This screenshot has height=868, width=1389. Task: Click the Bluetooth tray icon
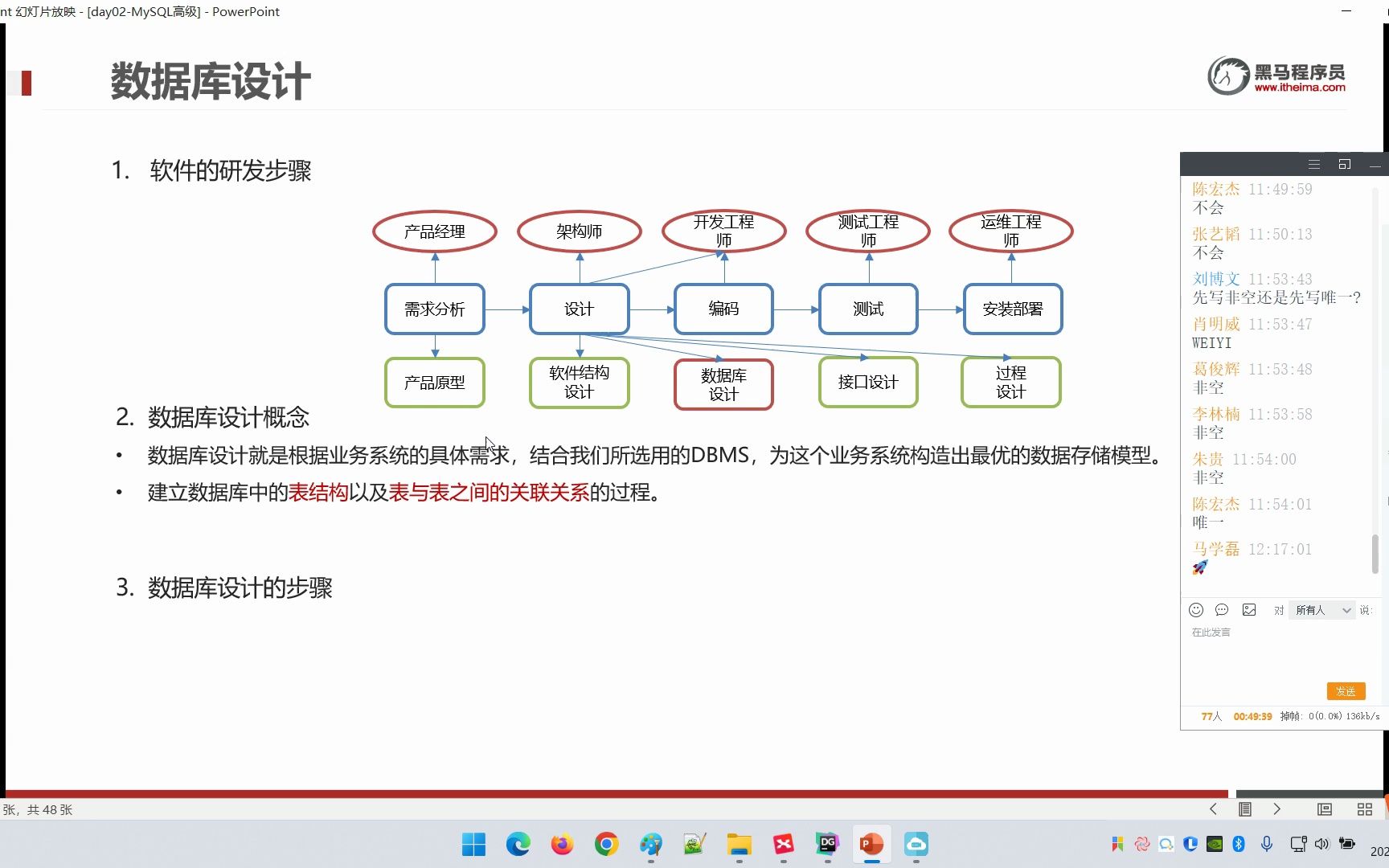pos(1239,844)
